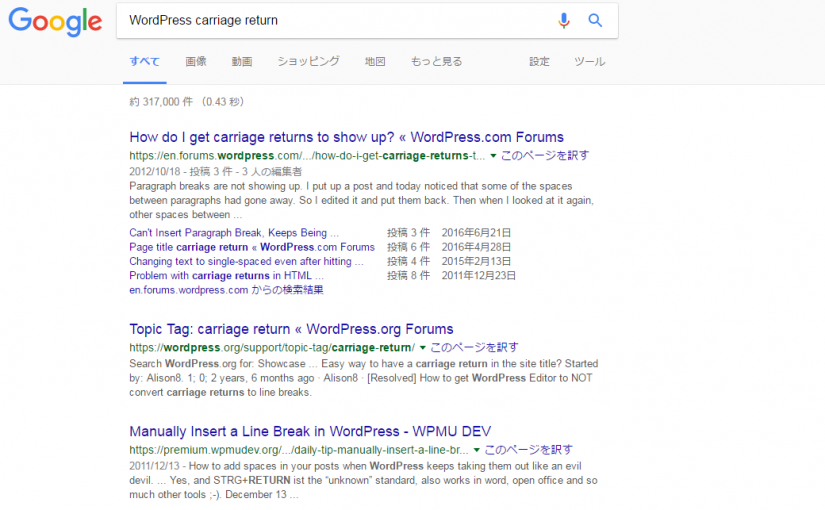
Task: Start voice search with microphone icon
Action: [564, 21]
